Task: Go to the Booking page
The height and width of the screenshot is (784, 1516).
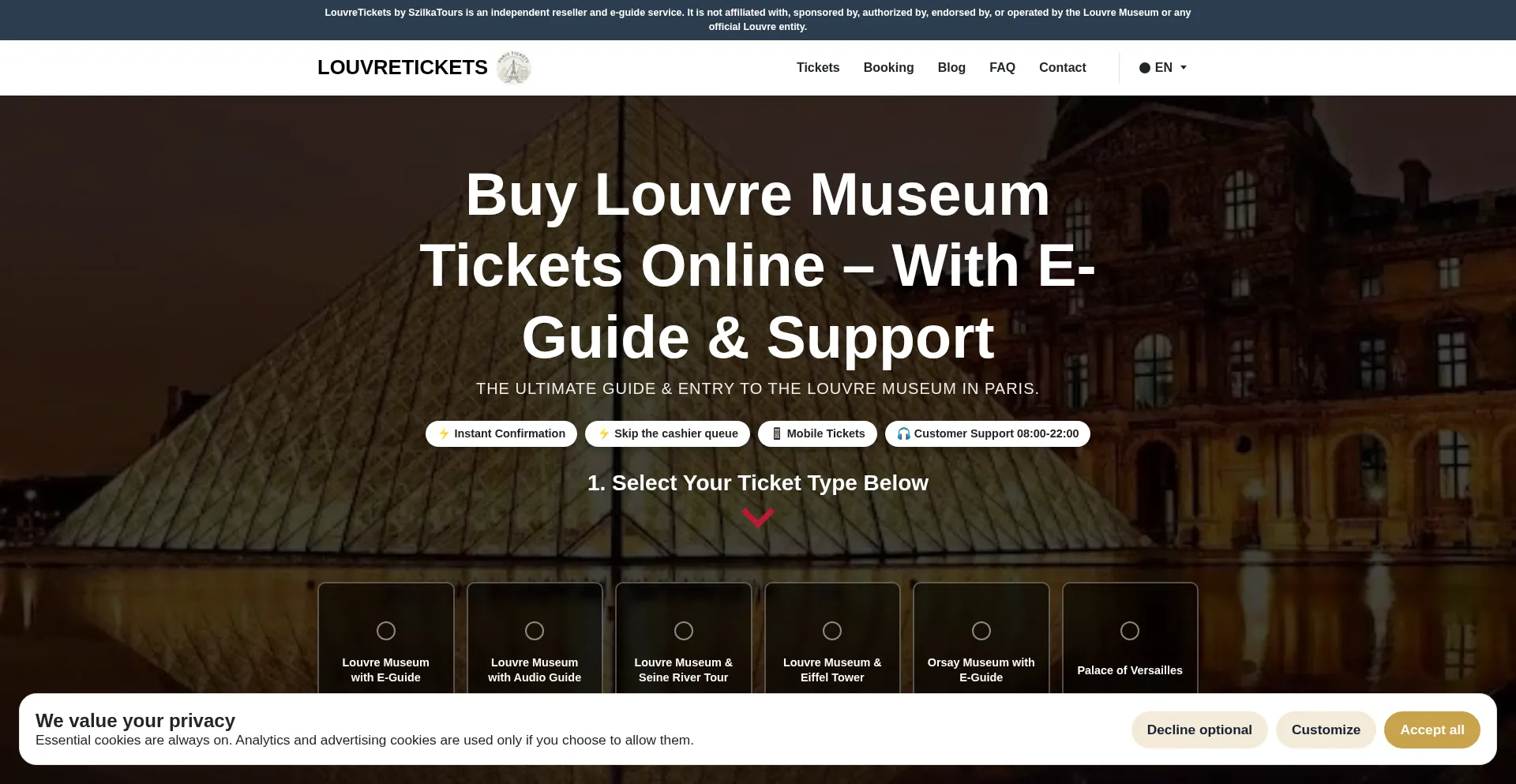Action: coord(888,68)
